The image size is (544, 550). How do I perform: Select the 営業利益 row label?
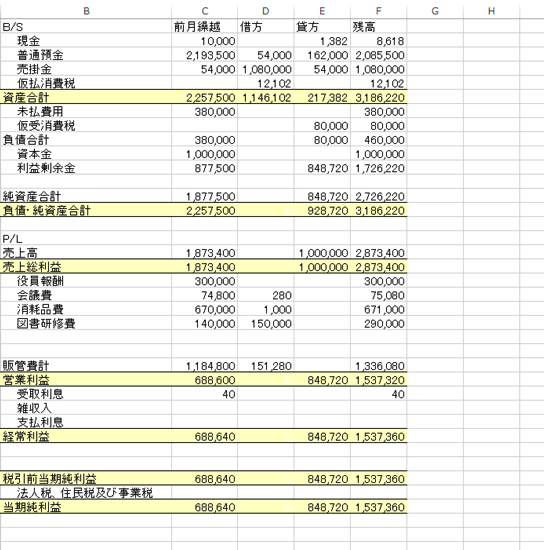pos(86,380)
